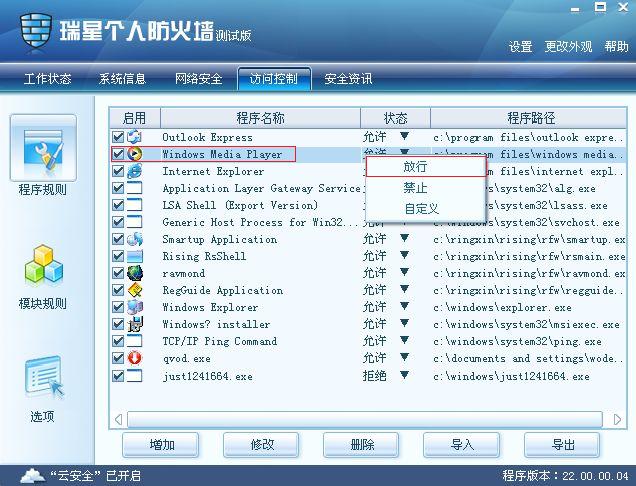Click the 增加 add button
This screenshot has width=636, height=486.
click(161, 445)
